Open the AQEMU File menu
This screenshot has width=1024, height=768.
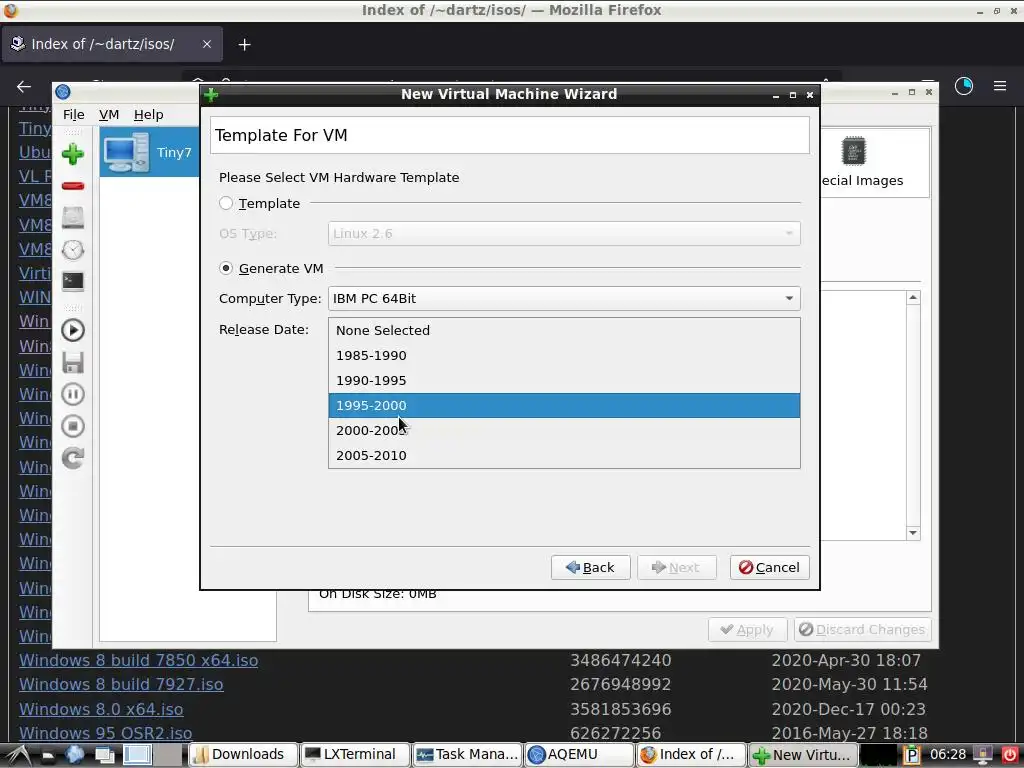[x=74, y=114]
